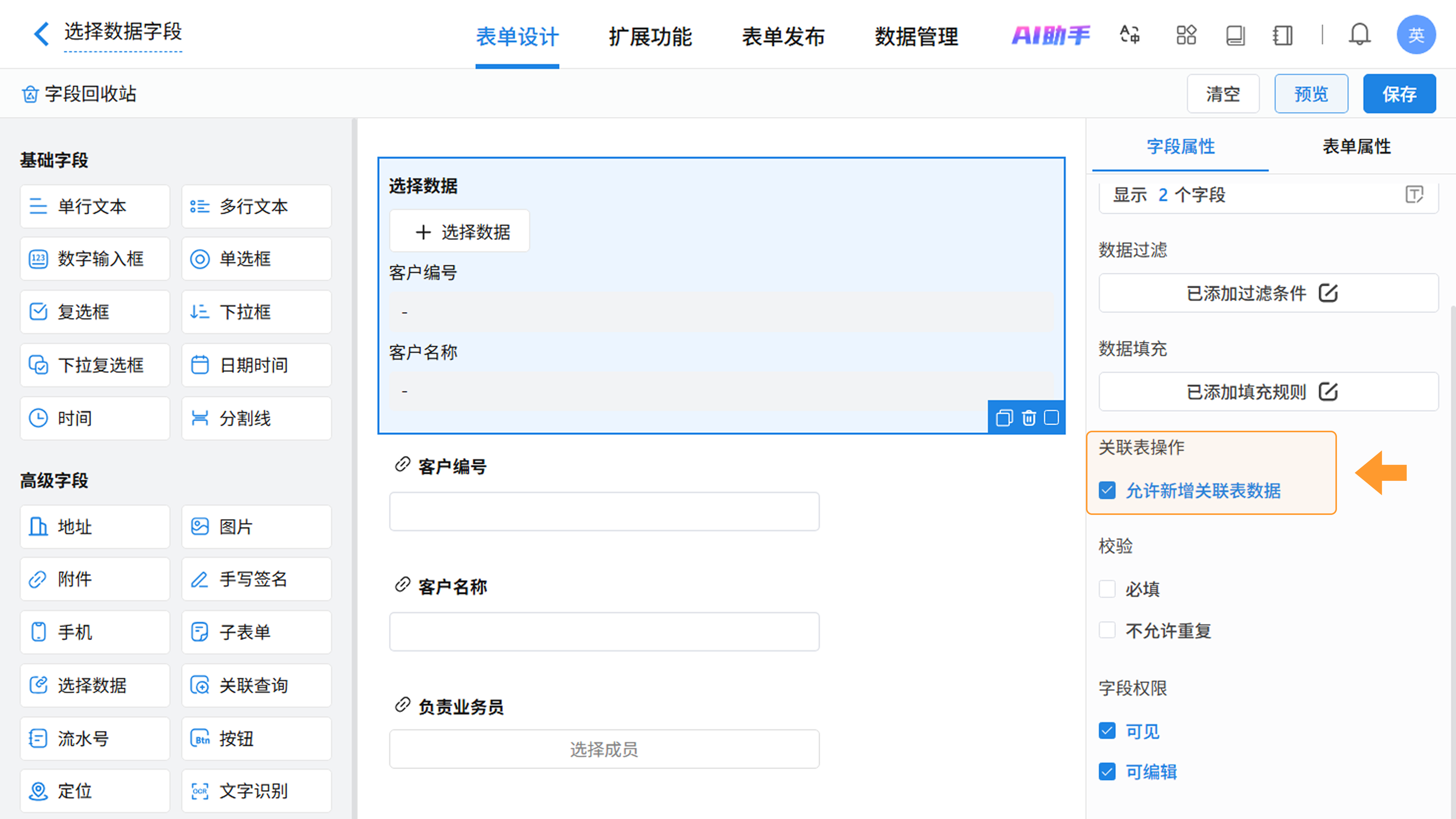
Task: Open the apps grid icon
Action: (1186, 35)
